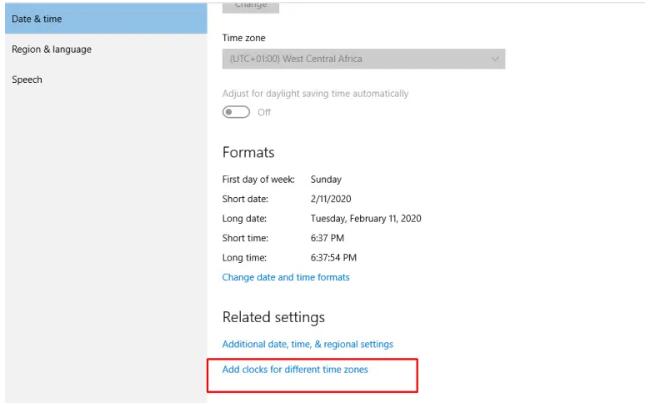The image size is (655, 404).
Task: Click the short date value 2/11/2020
Action: (x=332, y=199)
